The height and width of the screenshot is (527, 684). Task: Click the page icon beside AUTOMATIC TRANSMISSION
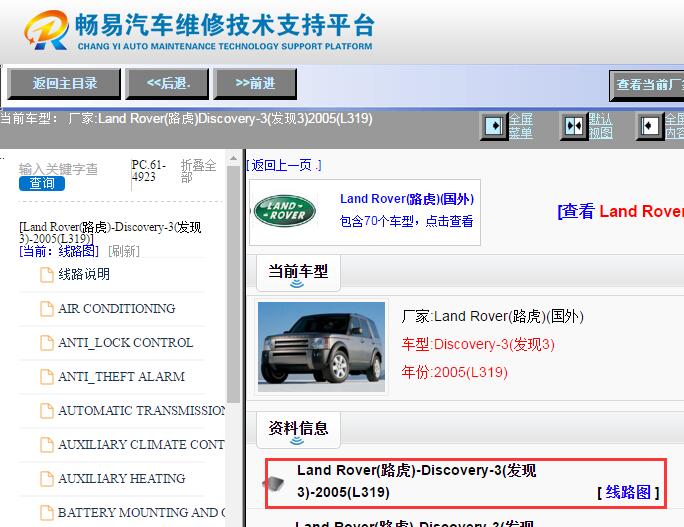point(47,411)
